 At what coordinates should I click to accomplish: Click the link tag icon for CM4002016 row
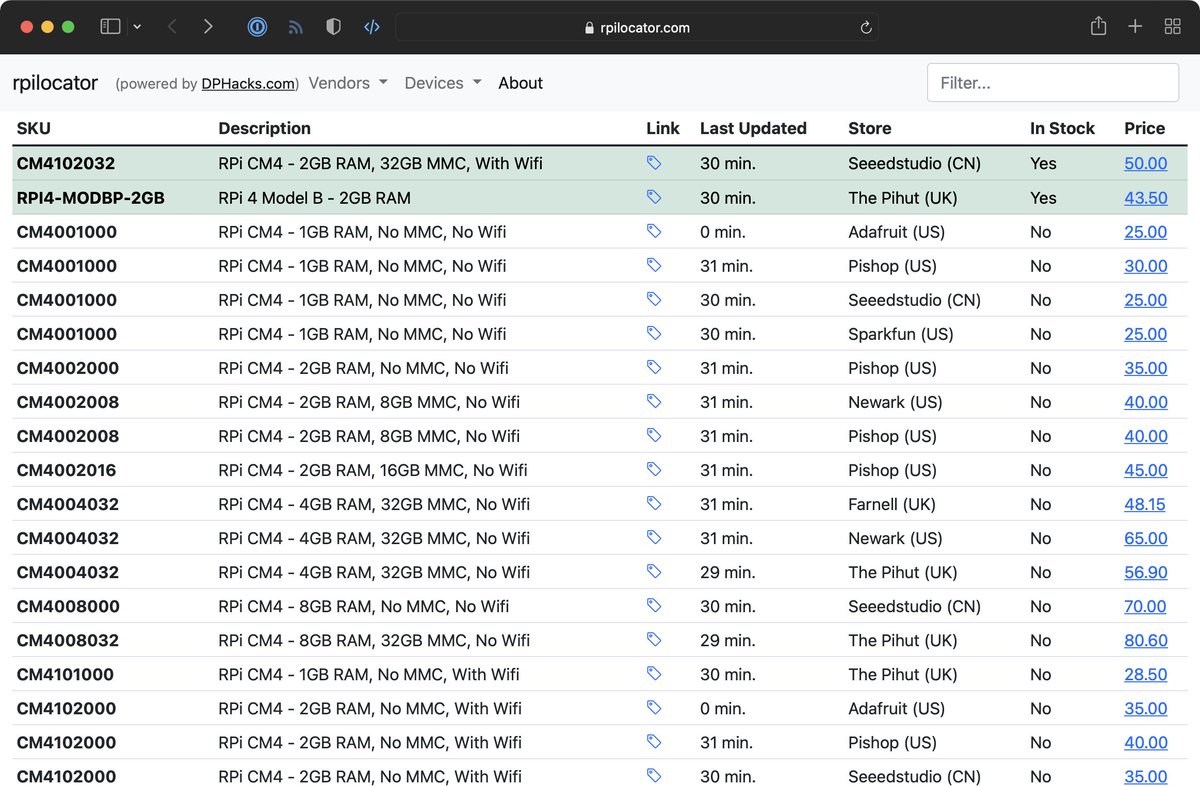pyautogui.click(x=654, y=469)
